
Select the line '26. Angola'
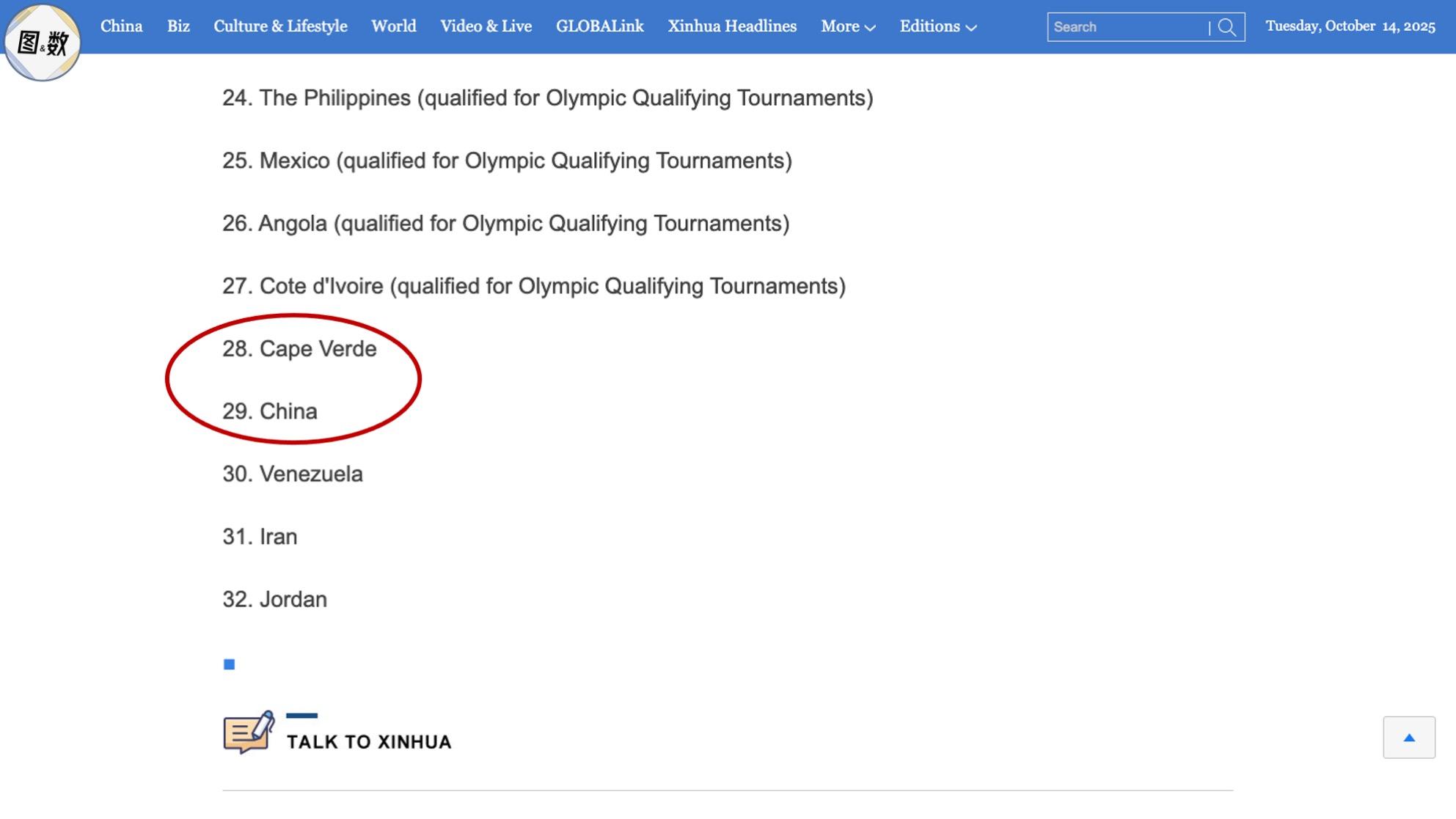pyautogui.click(x=506, y=224)
